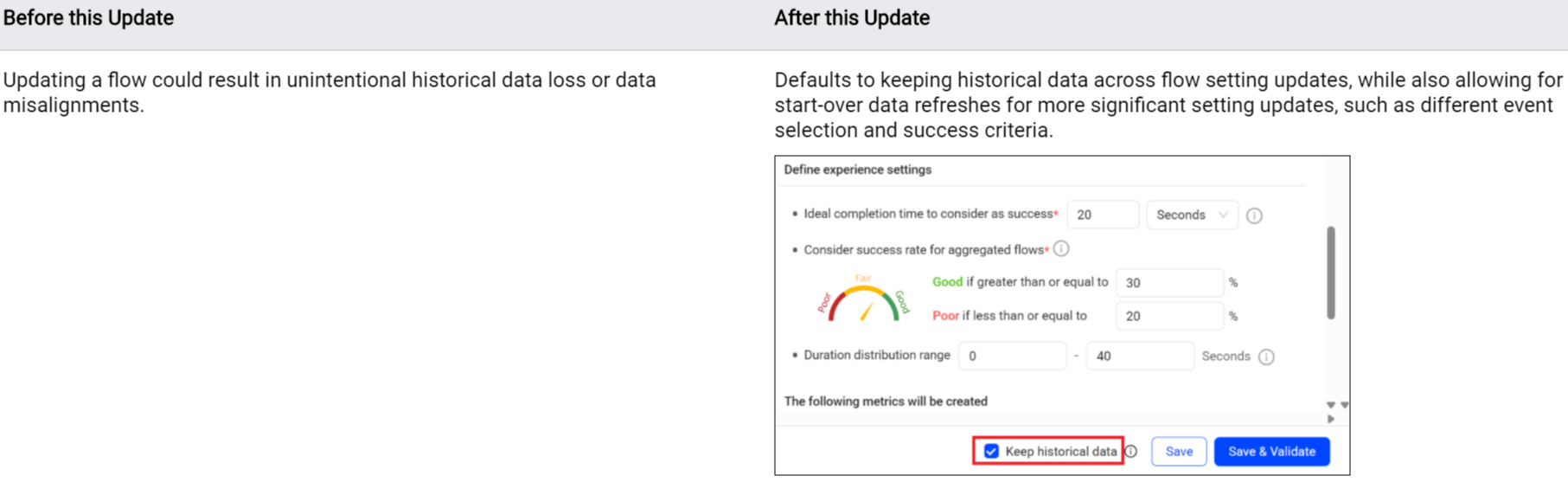Viewport: 1568px width, 495px height.
Task: Click info icon beside Seconds unit dropdown
Action: pos(1254,215)
